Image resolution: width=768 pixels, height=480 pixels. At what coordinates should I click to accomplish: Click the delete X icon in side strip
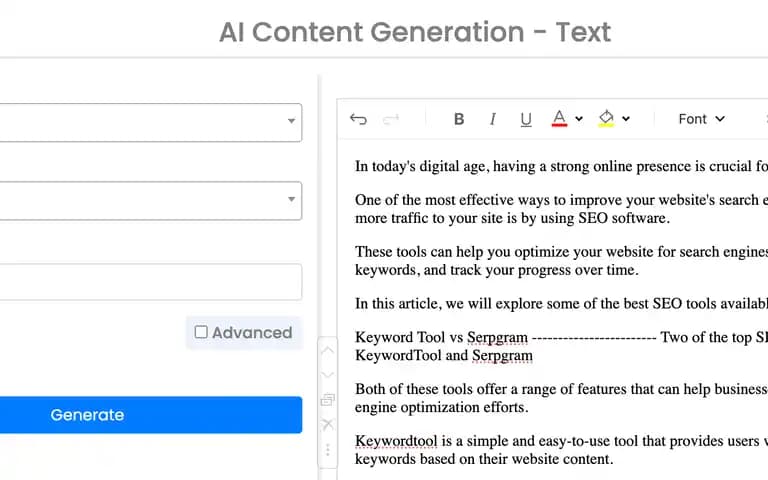click(328, 424)
